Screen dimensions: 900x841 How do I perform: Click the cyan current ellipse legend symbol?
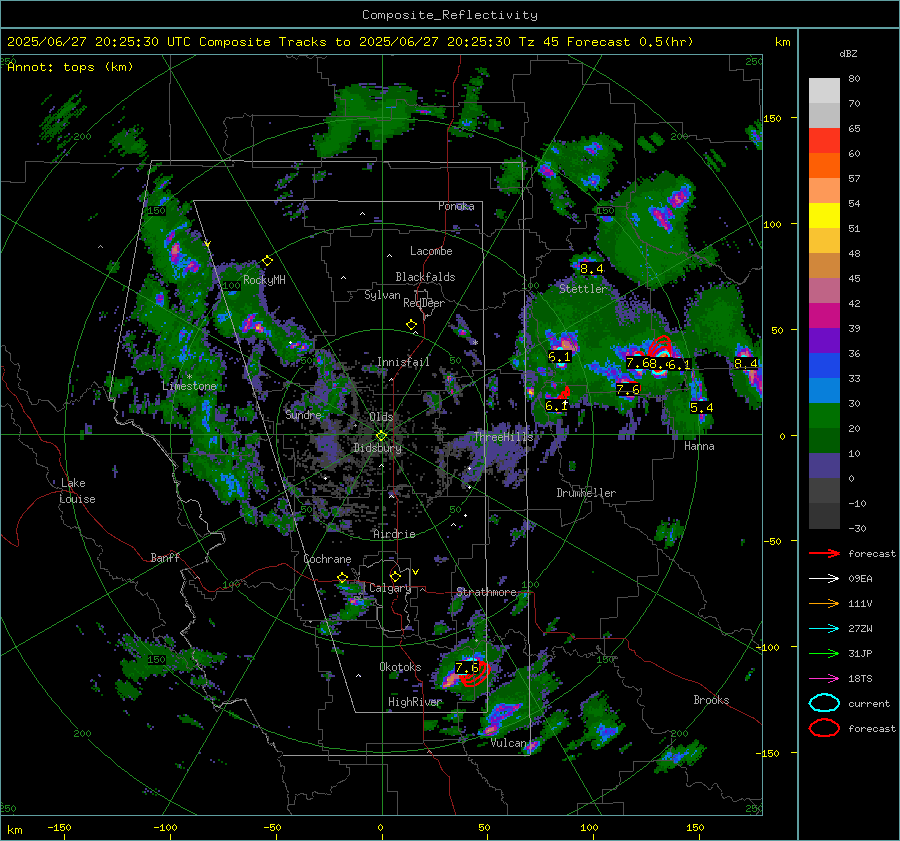tap(824, 703)
